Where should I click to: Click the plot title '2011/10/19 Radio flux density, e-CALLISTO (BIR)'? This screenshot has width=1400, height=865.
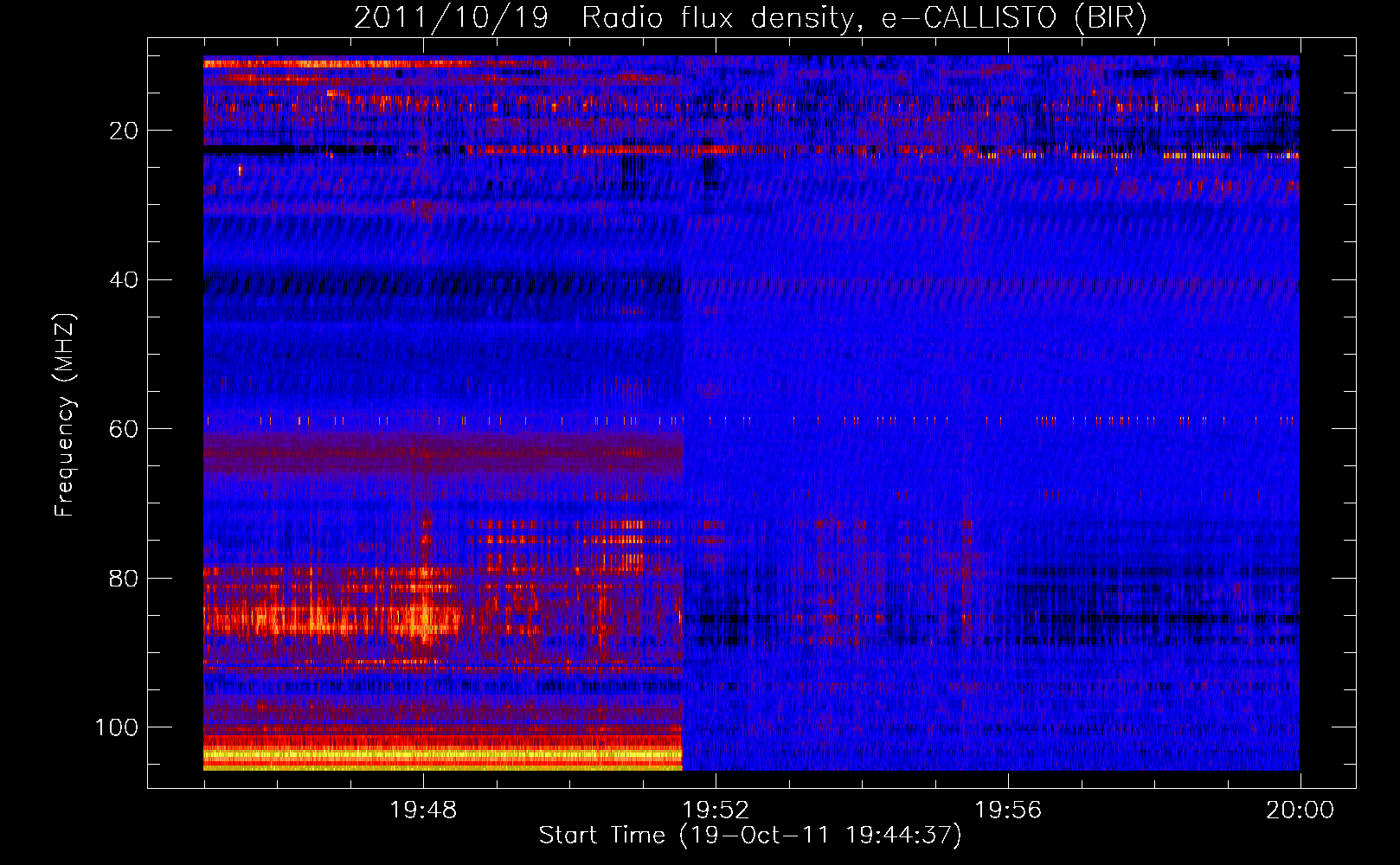click(750, 18)
